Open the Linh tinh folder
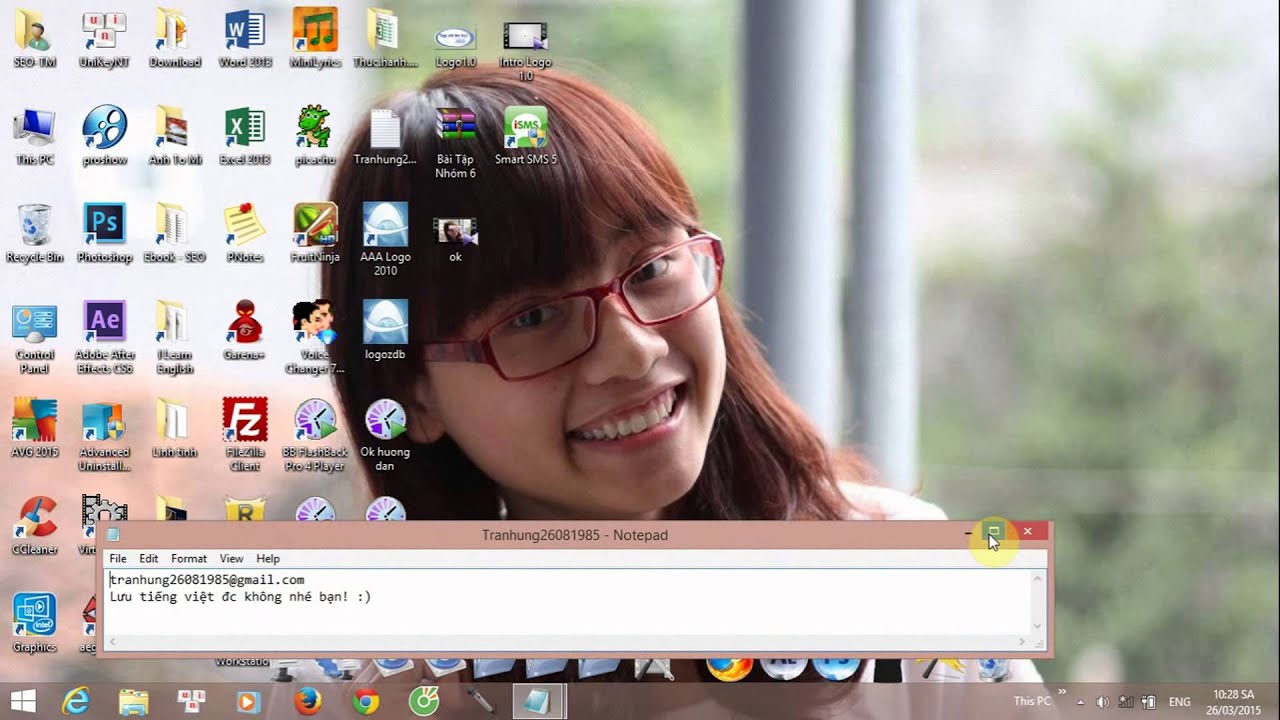1280x720 pixels. point(175,428)
